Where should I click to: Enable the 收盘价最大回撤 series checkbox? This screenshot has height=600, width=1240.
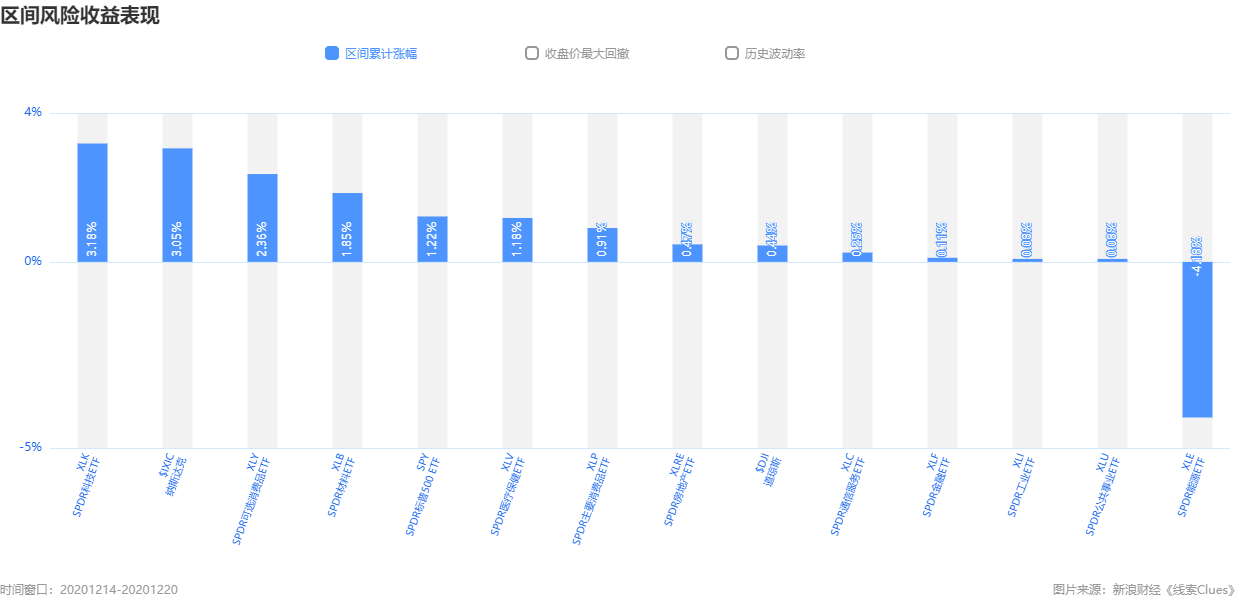point(532,54)
